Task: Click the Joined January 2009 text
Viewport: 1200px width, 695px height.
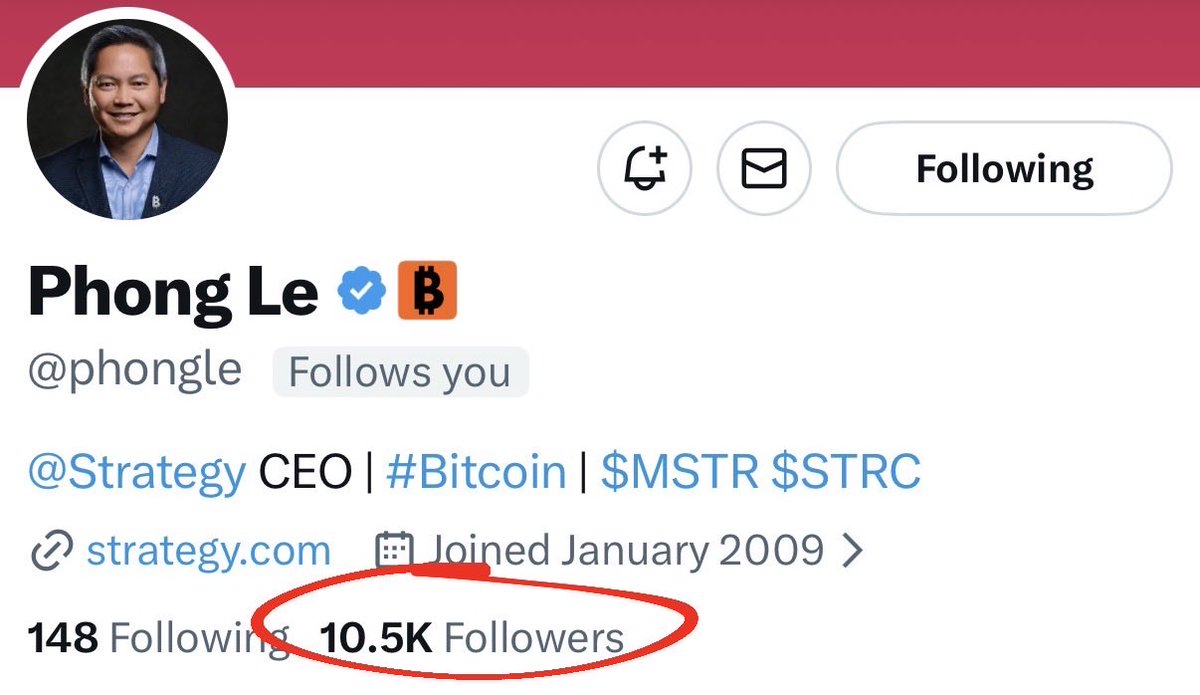Action: coord(626,551)
